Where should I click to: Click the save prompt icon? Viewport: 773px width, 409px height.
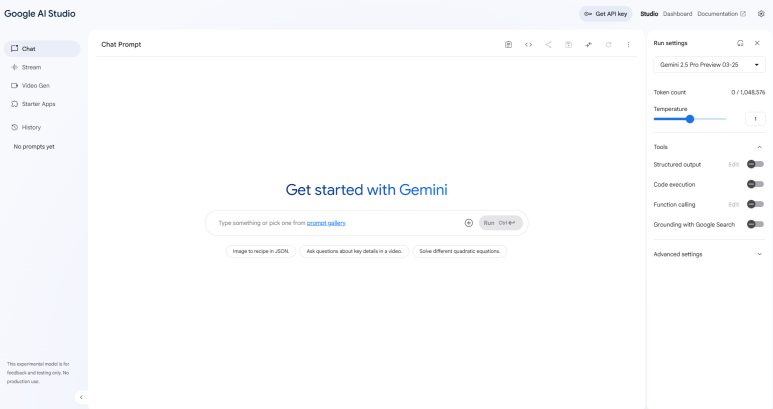click(568, 44)
